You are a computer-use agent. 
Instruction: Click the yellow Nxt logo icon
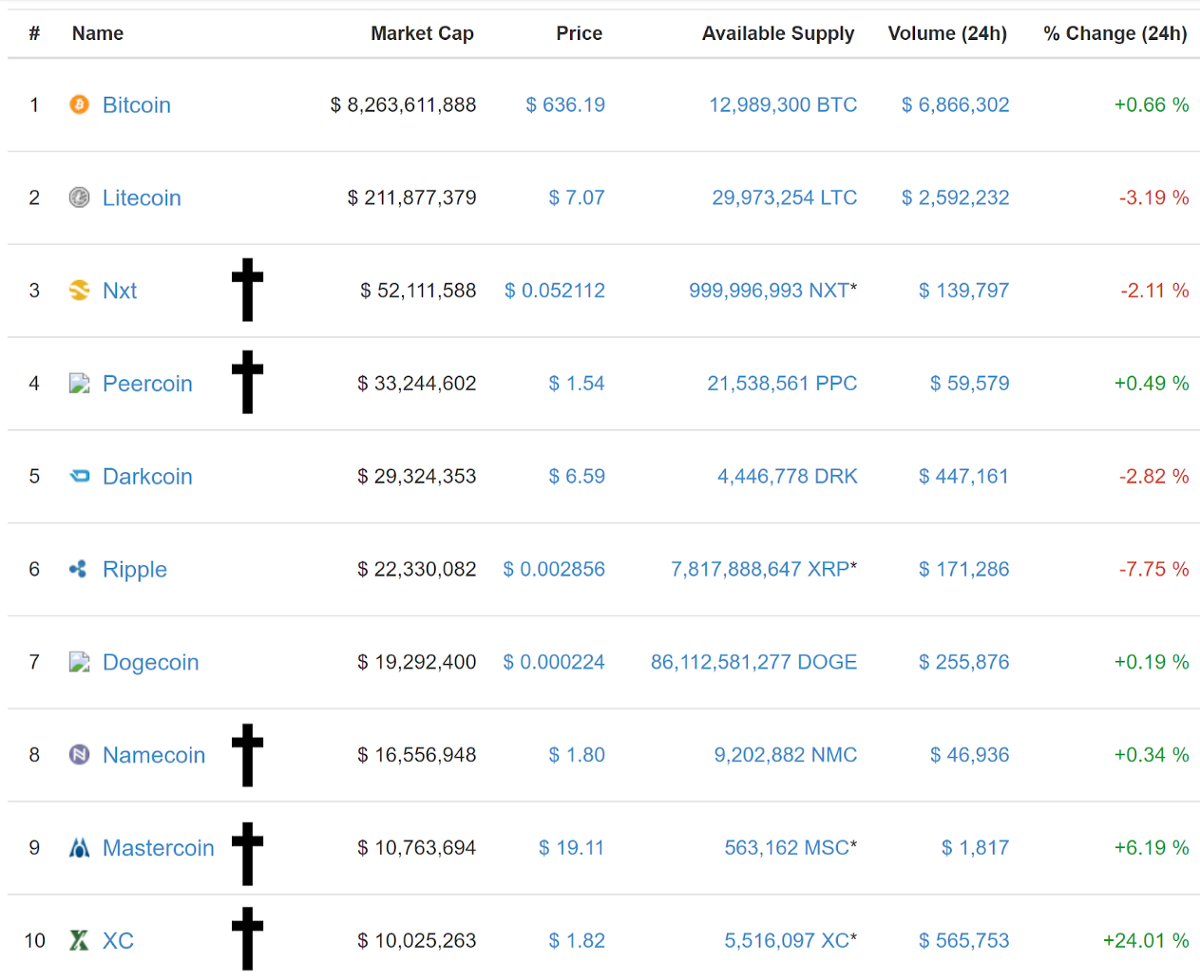tap(79, 291)
